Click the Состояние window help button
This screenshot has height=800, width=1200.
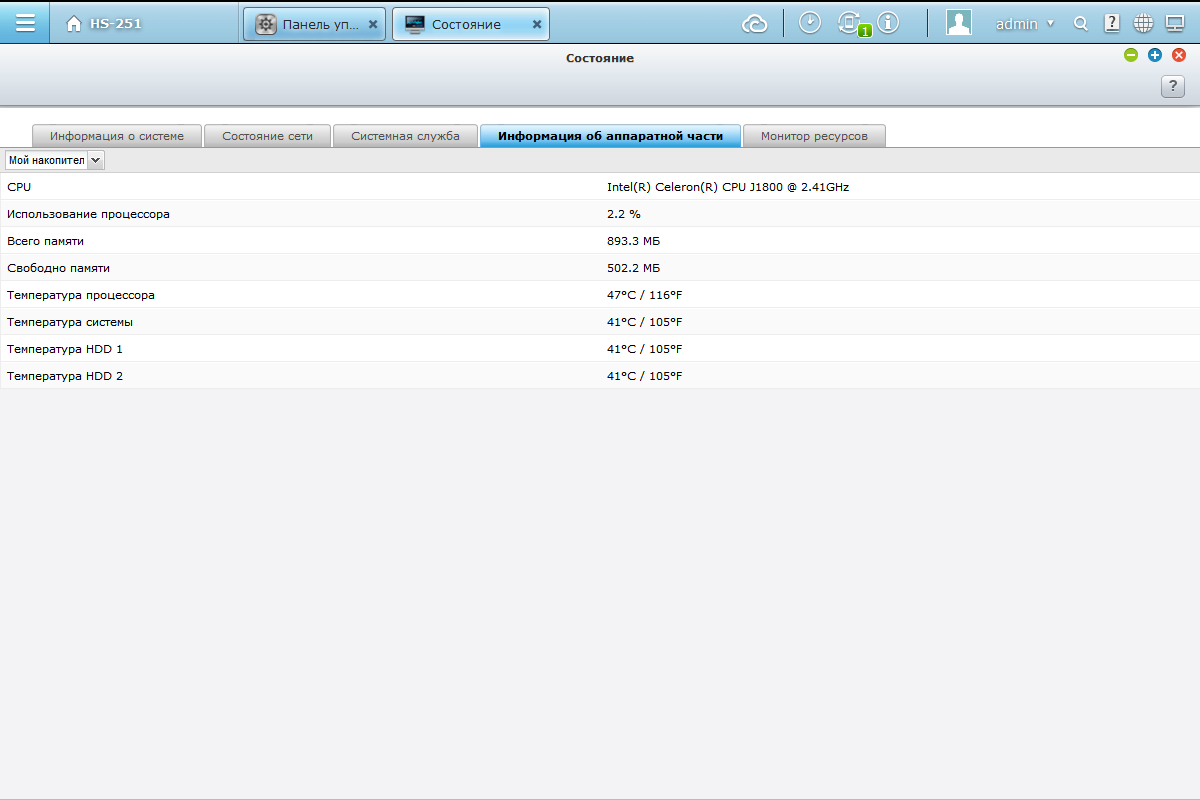1172,86
